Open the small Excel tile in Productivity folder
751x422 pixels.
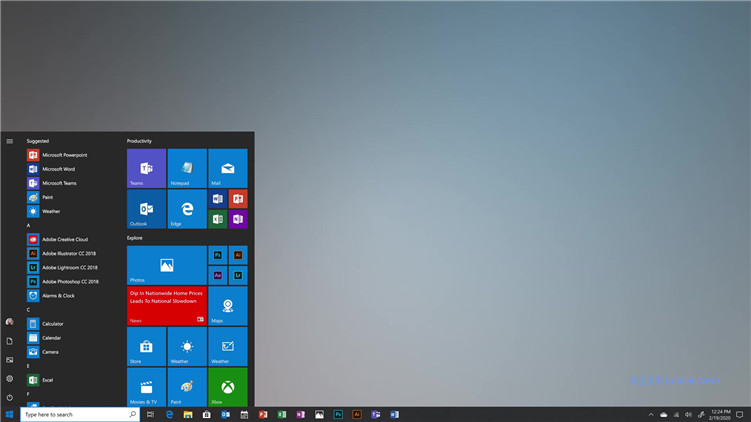(217, 219)
